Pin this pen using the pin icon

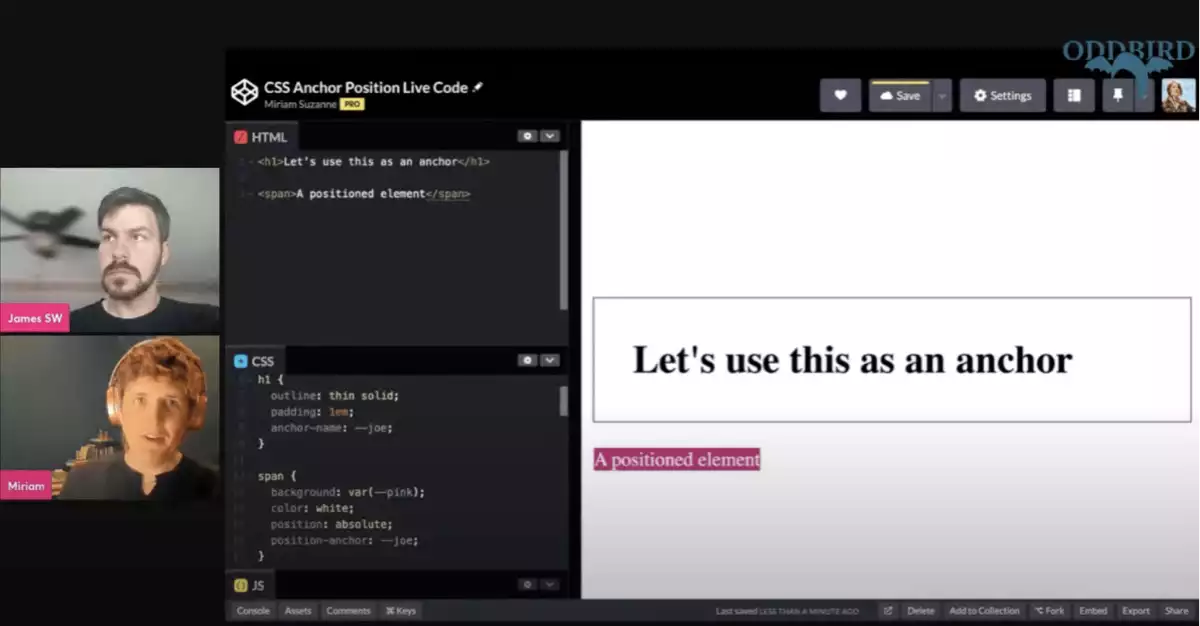tap(1118, 96)
